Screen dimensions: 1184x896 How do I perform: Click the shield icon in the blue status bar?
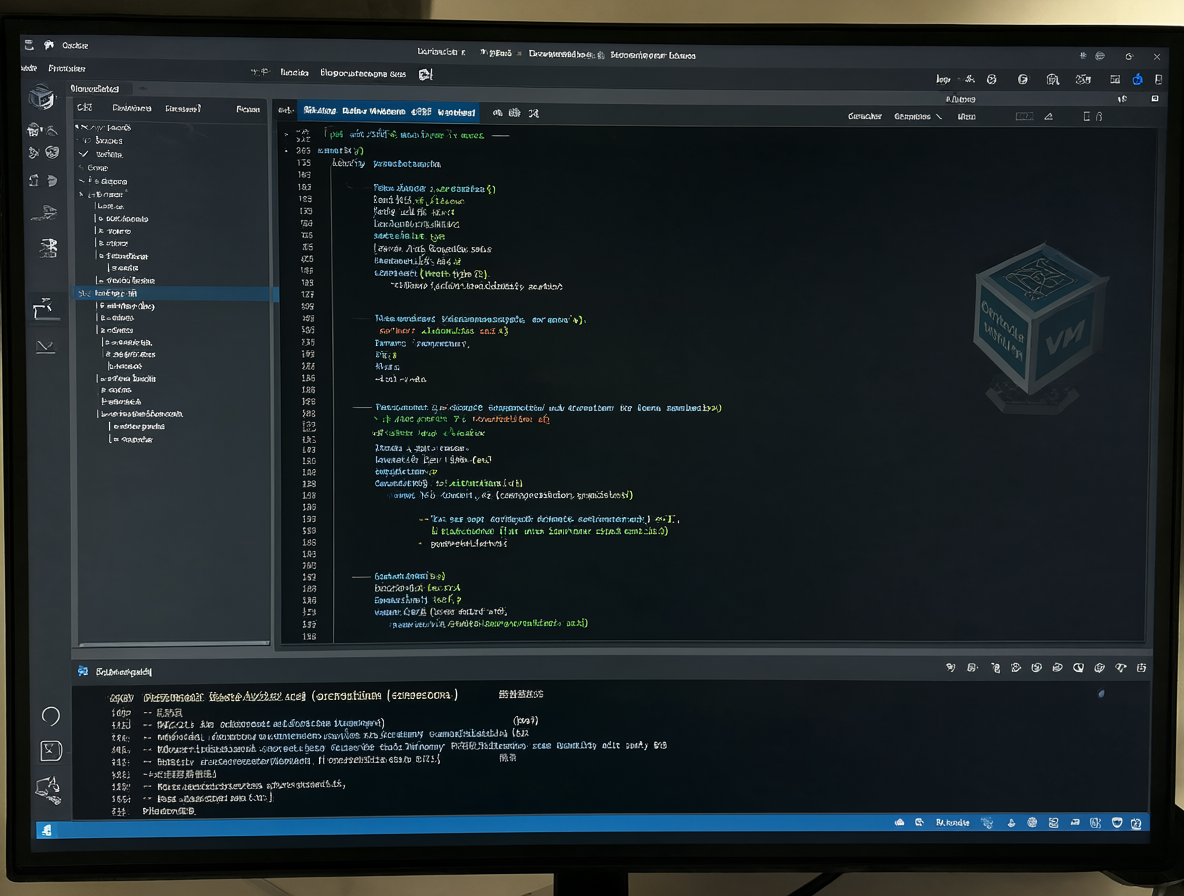tap(1117, 823)
